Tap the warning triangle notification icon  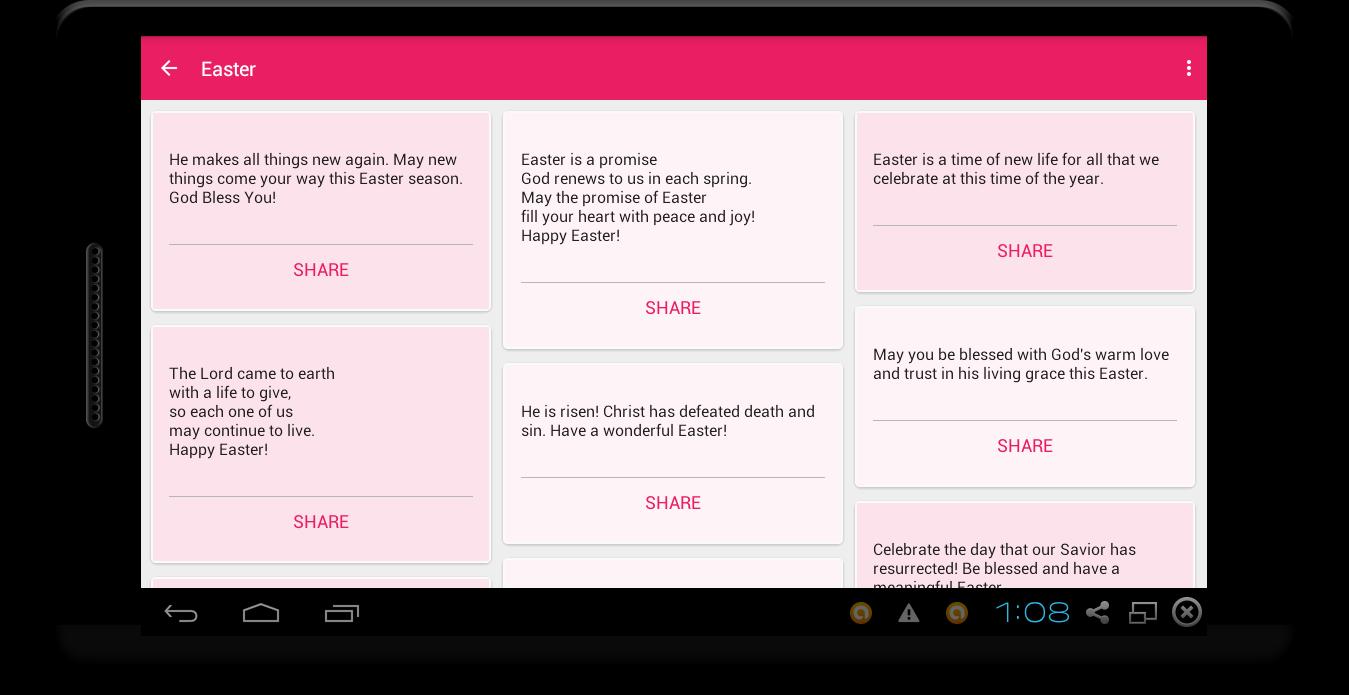[x=908, y=613]
